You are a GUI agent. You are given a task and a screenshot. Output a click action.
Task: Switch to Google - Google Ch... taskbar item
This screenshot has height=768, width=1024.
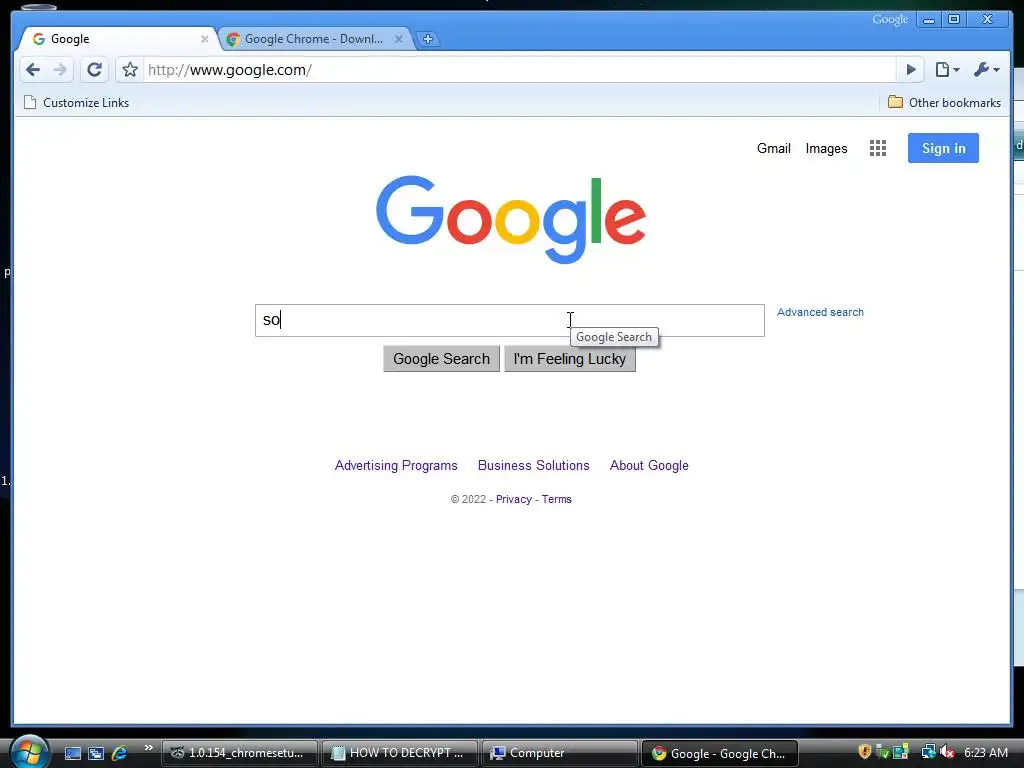pyautogui.click(x=720, y=753)
